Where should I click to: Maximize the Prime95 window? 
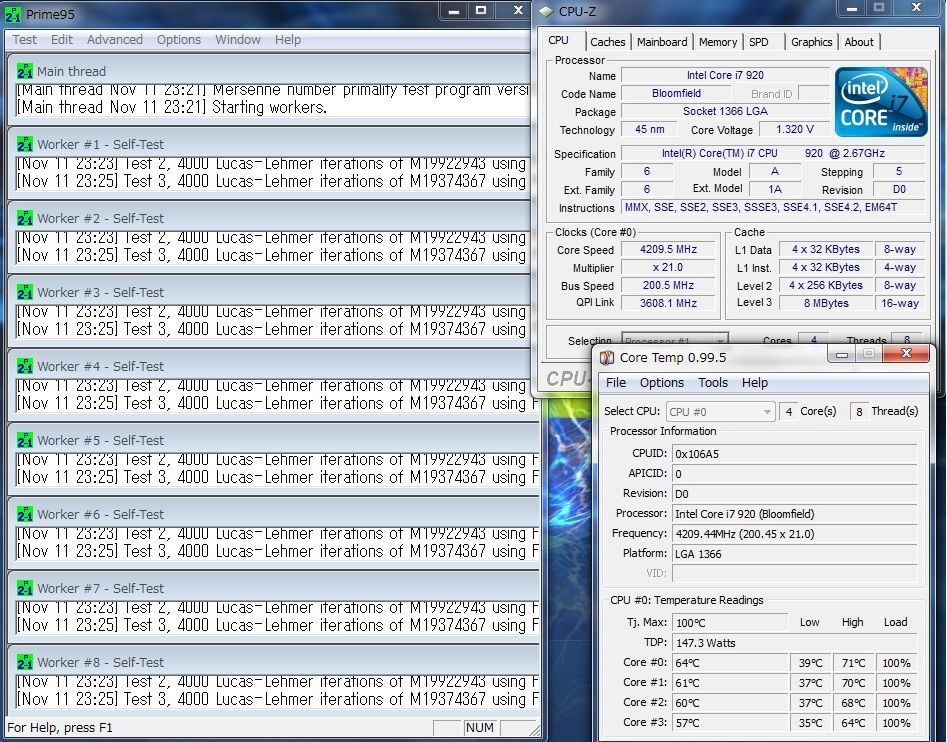tap(481, 12)
